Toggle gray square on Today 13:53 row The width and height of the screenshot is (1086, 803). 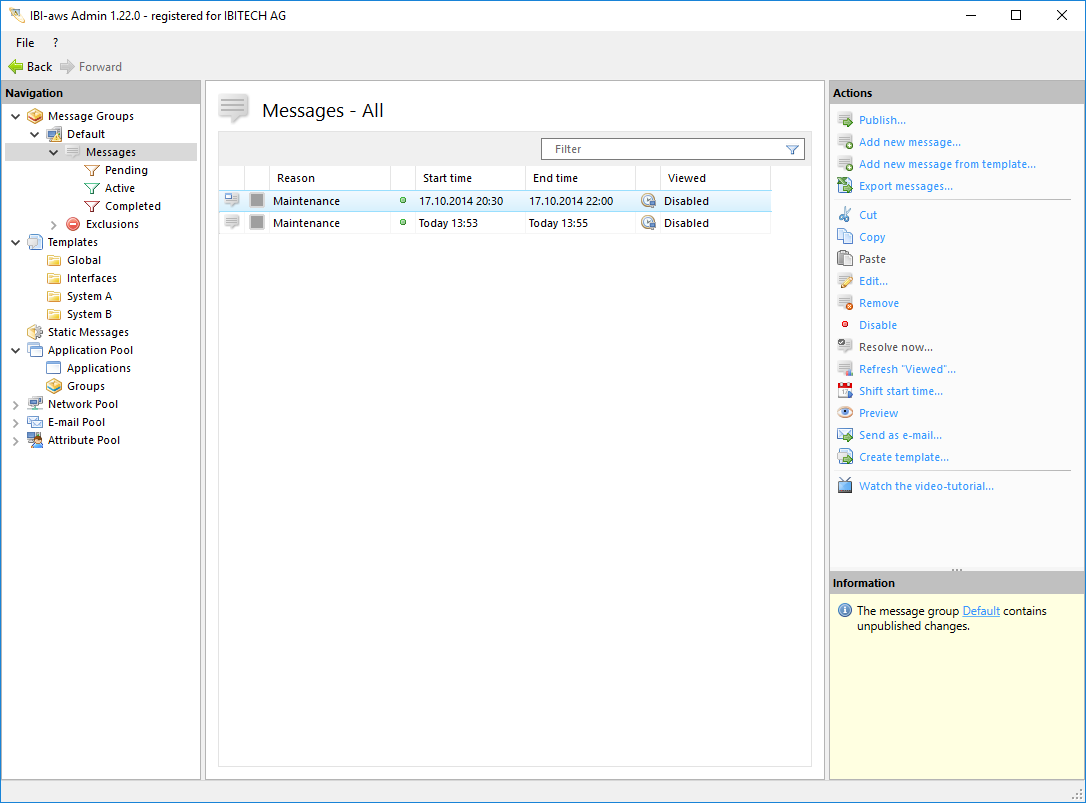(x=257, y=223)
